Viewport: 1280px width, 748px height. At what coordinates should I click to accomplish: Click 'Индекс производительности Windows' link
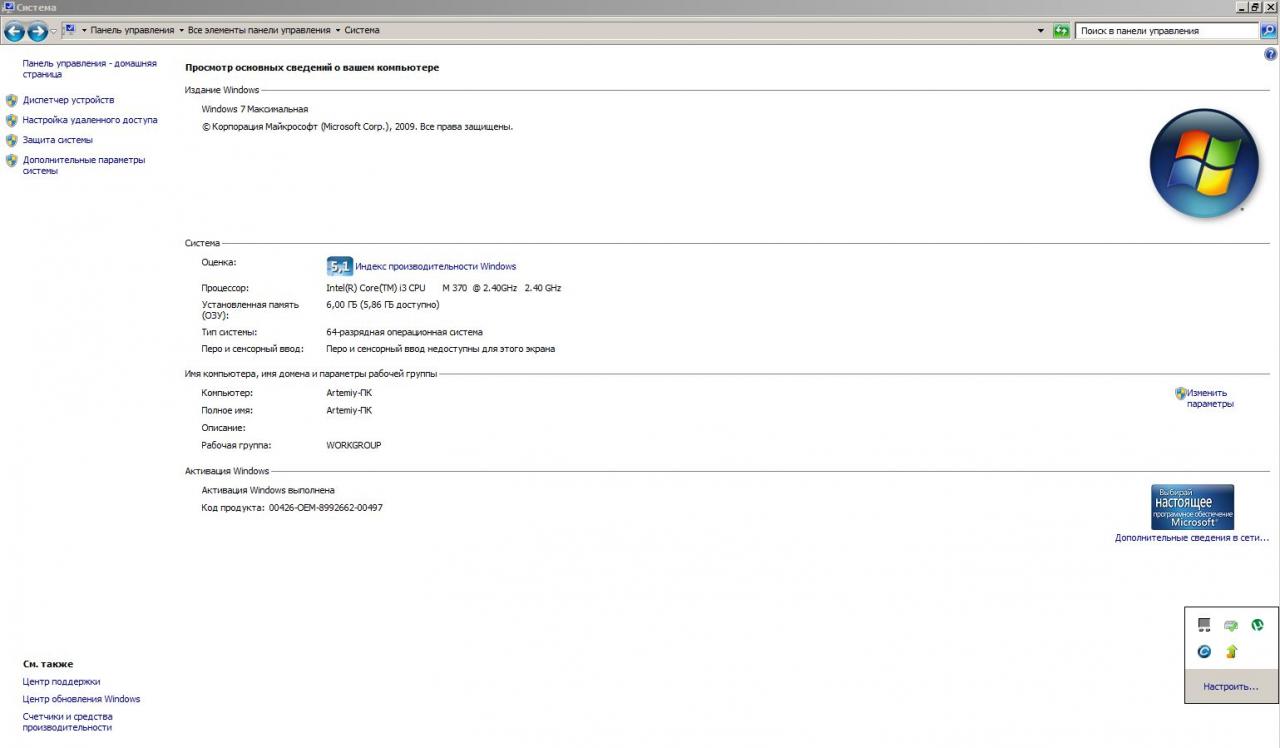(x=435, y=266)
